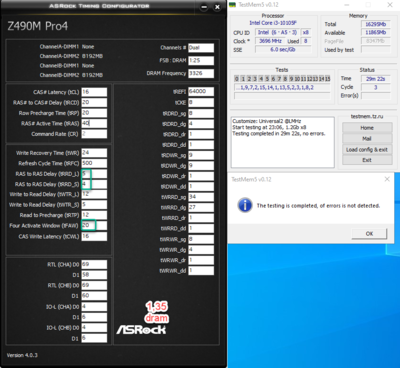
Task: Click the DRAM Frequency field
Action: [x=201, y=73]
